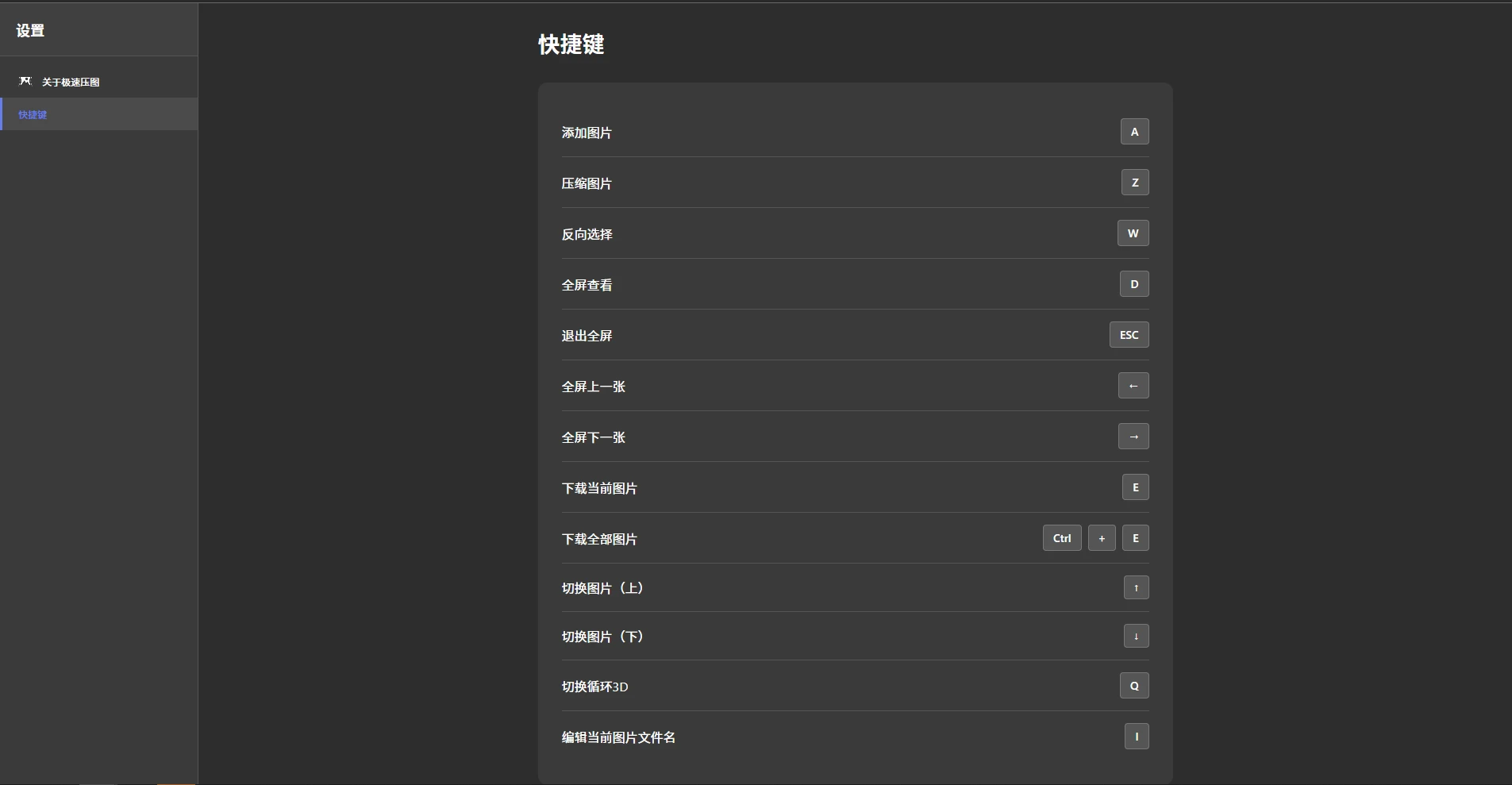
Task: Click the up-arrow badge beside 切换图片（上）
Action: [1136, 587]
